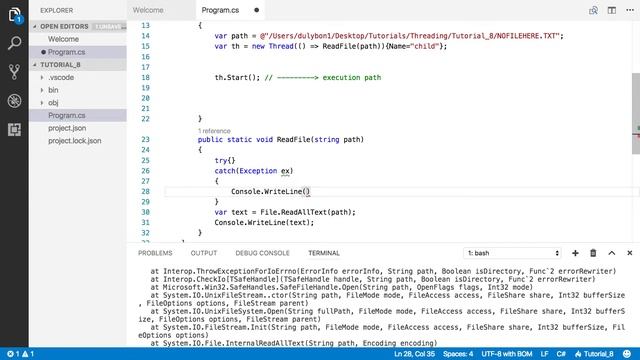Viewport: 640px width, 360px height.
Task: Click the Tutorial_8 project status item
Action: coord(594,354)
